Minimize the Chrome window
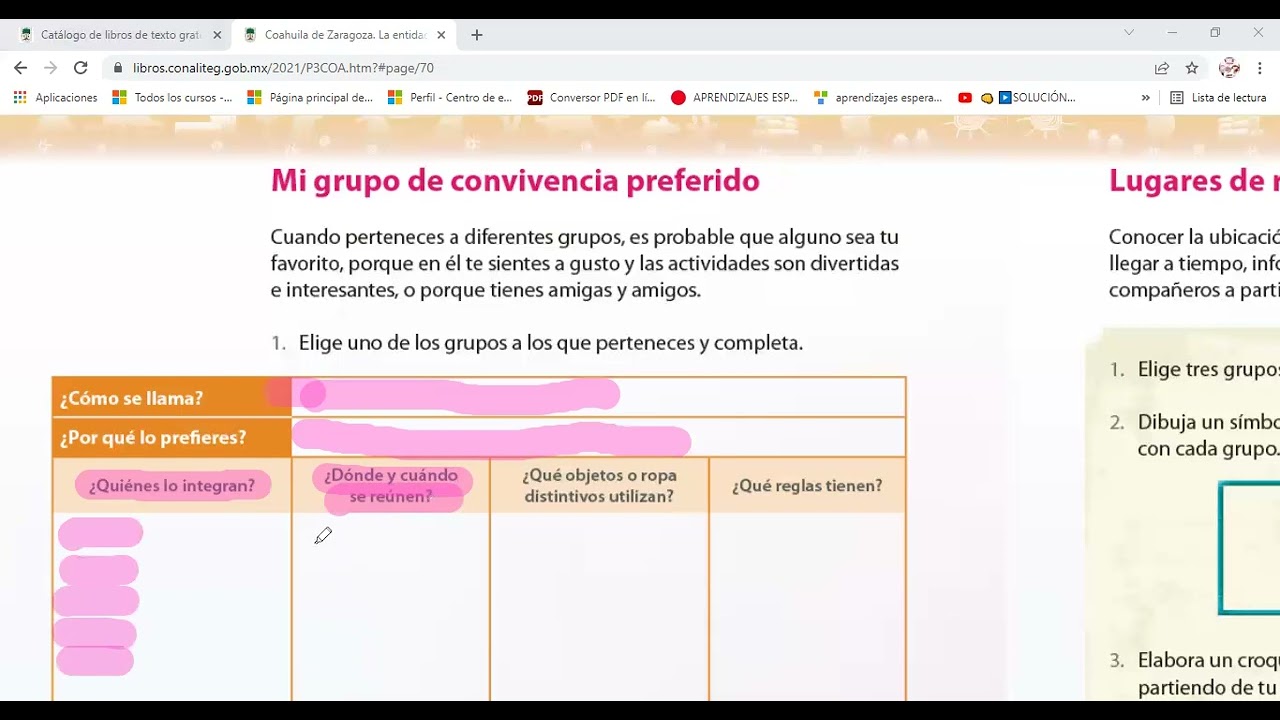The width and height of the screenshot is (1280, 720). (x=1172, y=33)
